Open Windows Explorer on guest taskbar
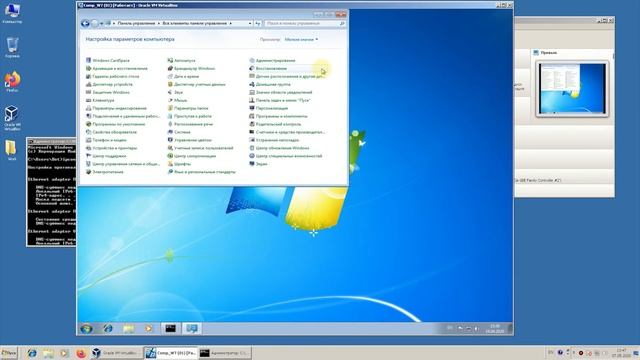Viewport: 640px width, 360px height. point(129,329)
